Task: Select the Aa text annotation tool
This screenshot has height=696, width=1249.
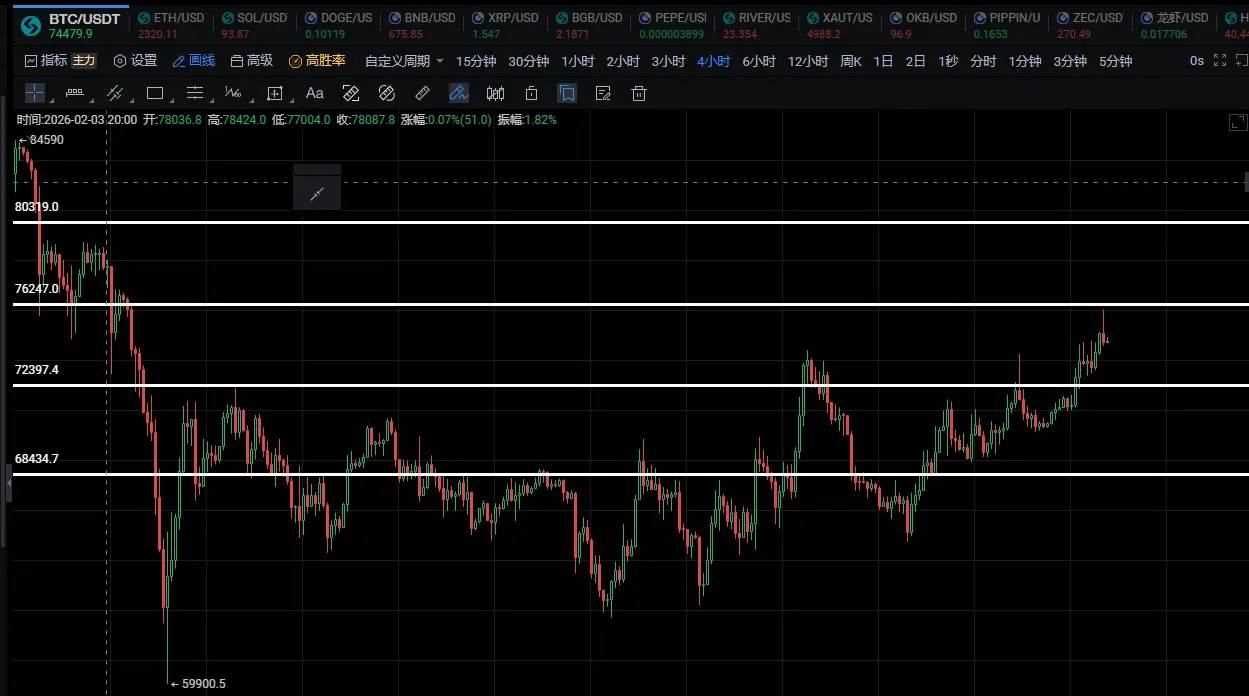Action: tap(314, 93)
